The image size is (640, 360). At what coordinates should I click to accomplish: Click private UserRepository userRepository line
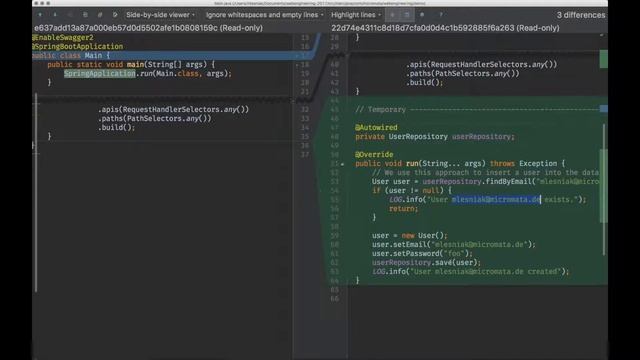(435, 136)
